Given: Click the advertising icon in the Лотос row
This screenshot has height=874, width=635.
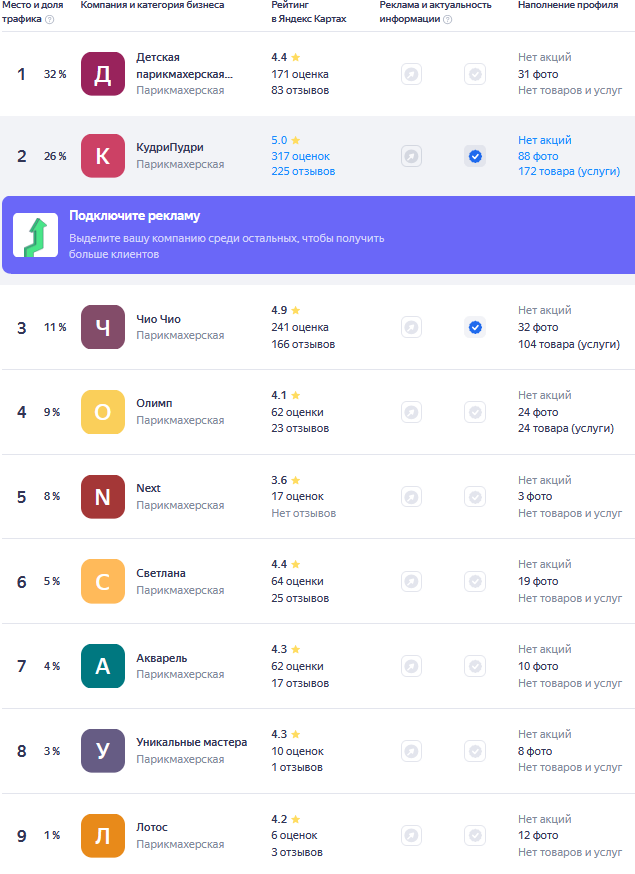Looking at the screenshot, I should (x=411, y=836).
